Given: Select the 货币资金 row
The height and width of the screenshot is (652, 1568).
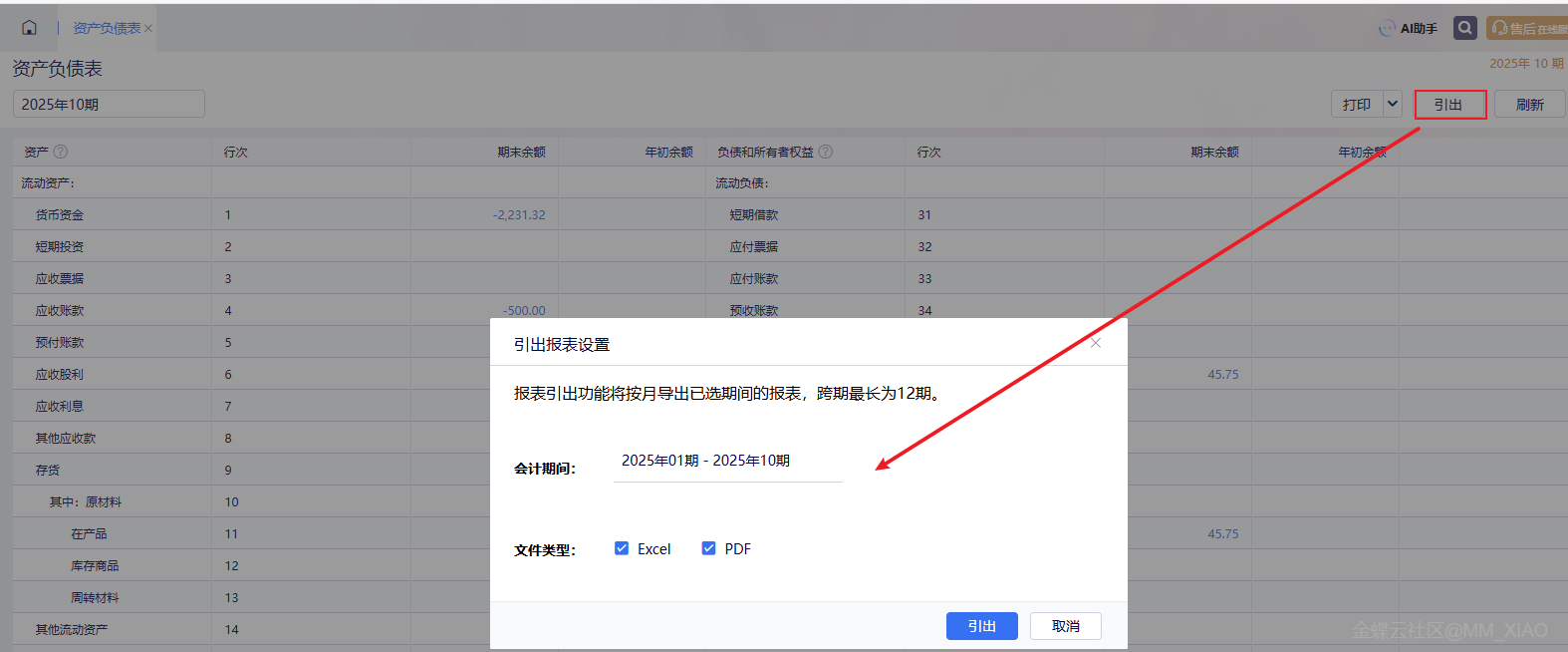Looking at the screenshot, I should tap(60, 215).
